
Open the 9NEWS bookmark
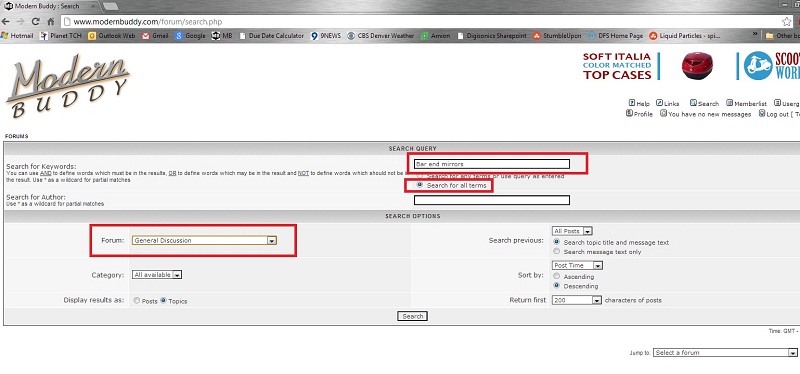326,36
